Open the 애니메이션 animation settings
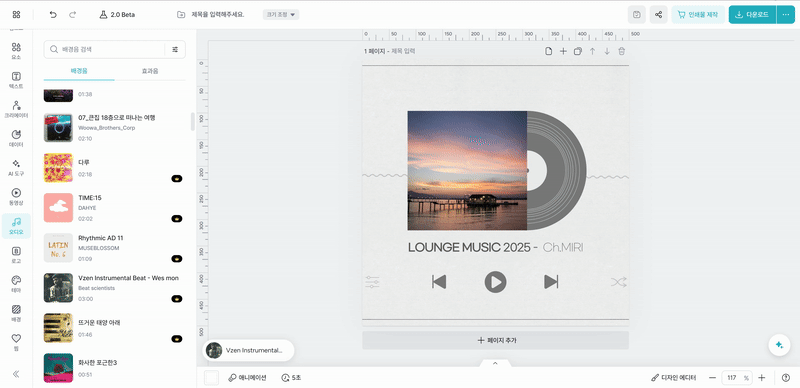This screenshot has height=388, width=800. point(247,378)
